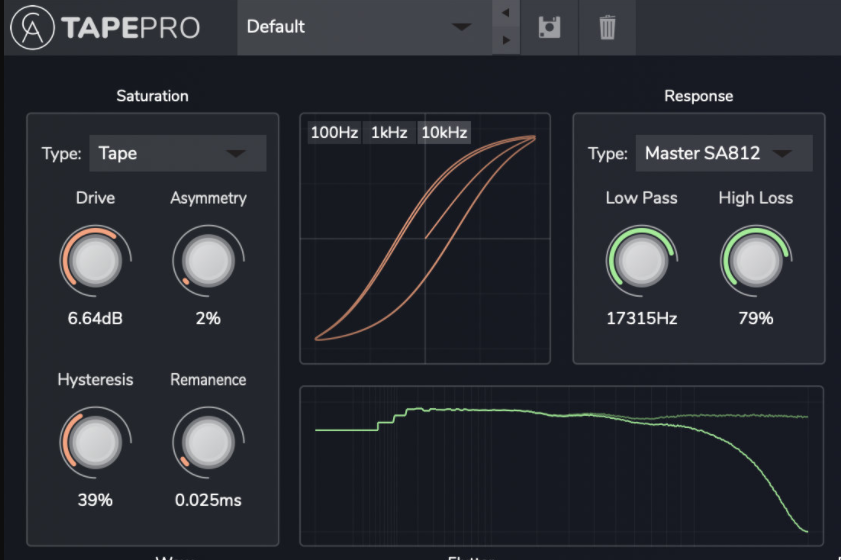Click the Remanence knob

click(x=209, y=443)
